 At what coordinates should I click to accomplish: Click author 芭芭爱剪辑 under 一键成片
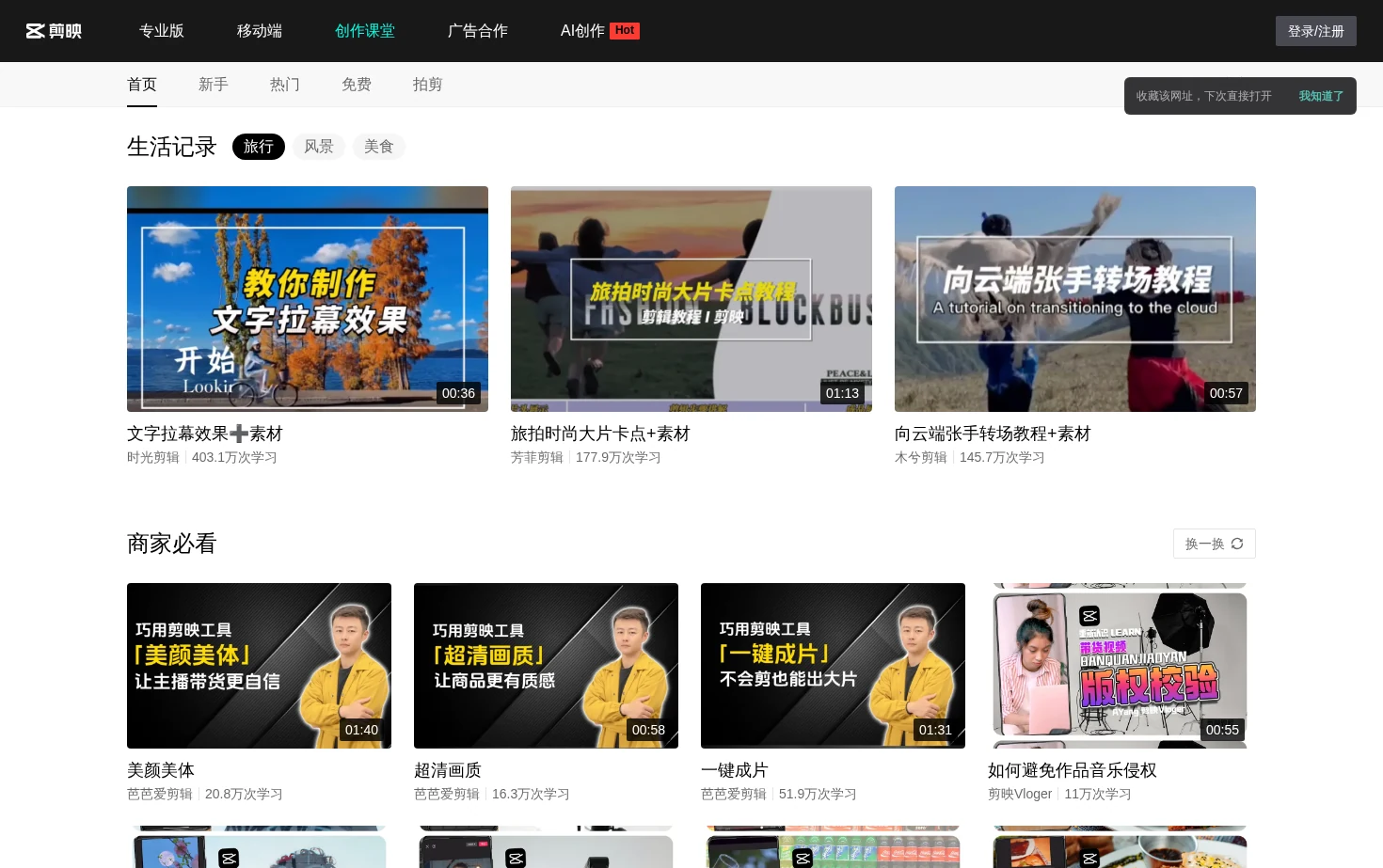[x=734, y=794]
